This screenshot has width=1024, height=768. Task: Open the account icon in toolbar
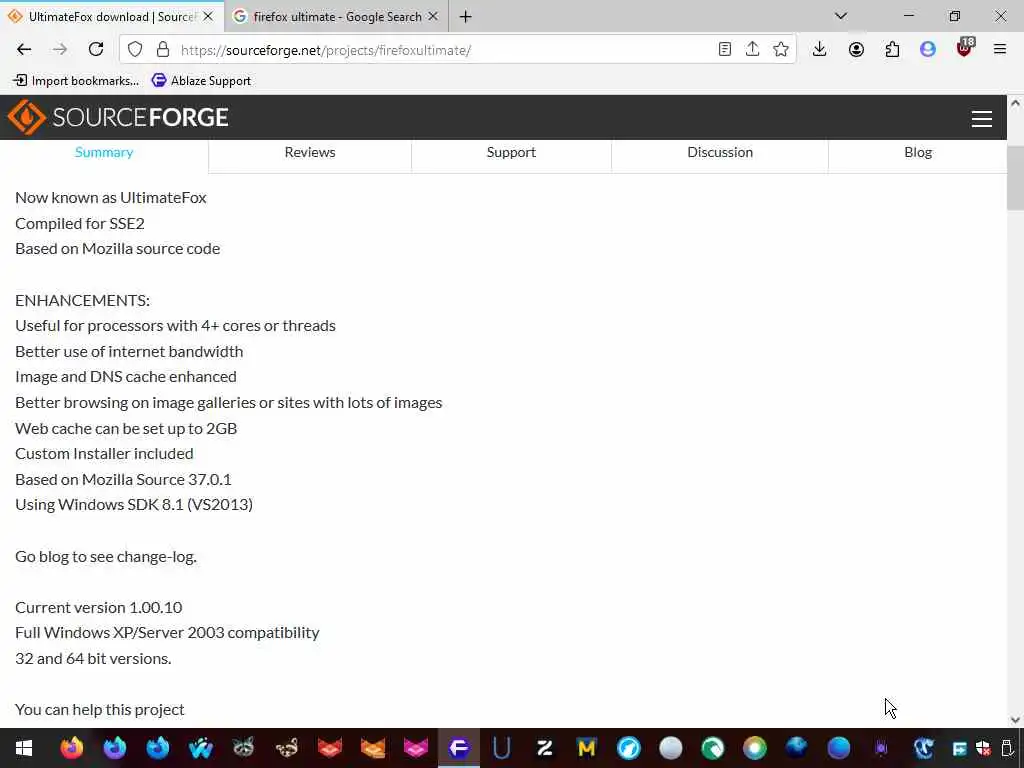click(856, 50)
